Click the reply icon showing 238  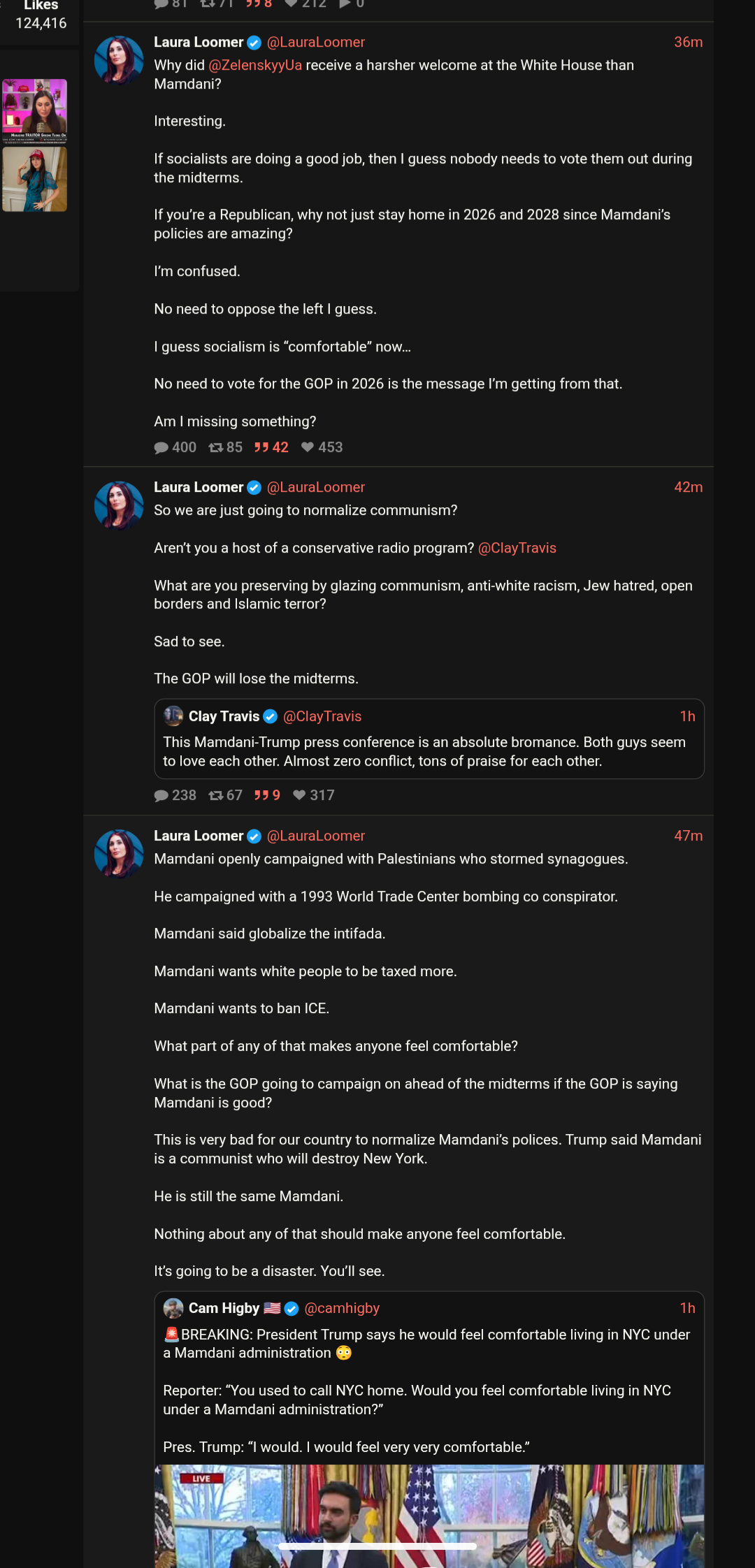pos(161,796)
